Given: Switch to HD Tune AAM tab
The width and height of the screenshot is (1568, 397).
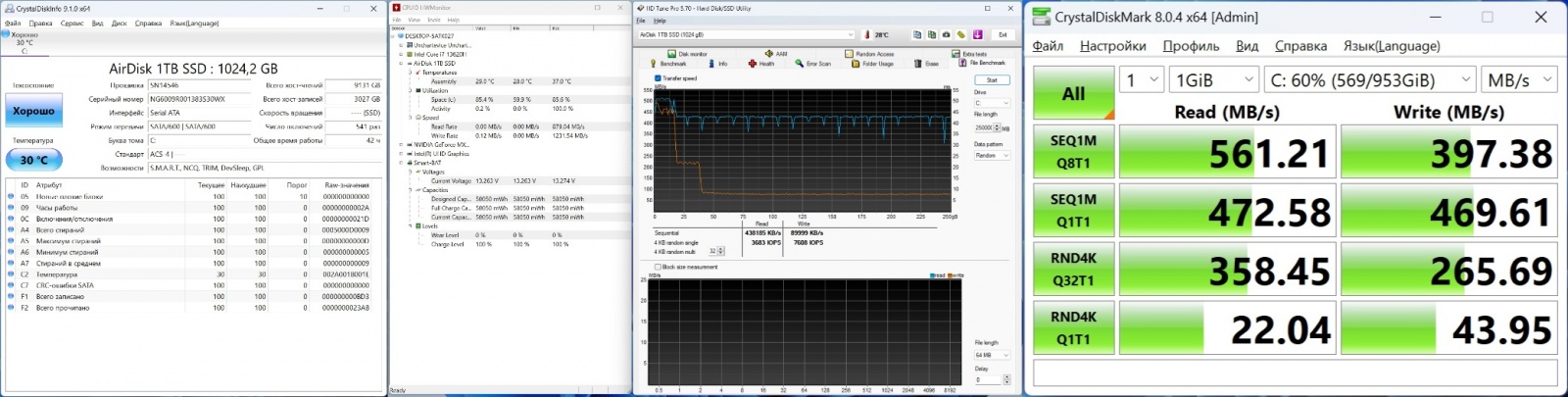Looking at the screenshot, I should pos(776,54).
